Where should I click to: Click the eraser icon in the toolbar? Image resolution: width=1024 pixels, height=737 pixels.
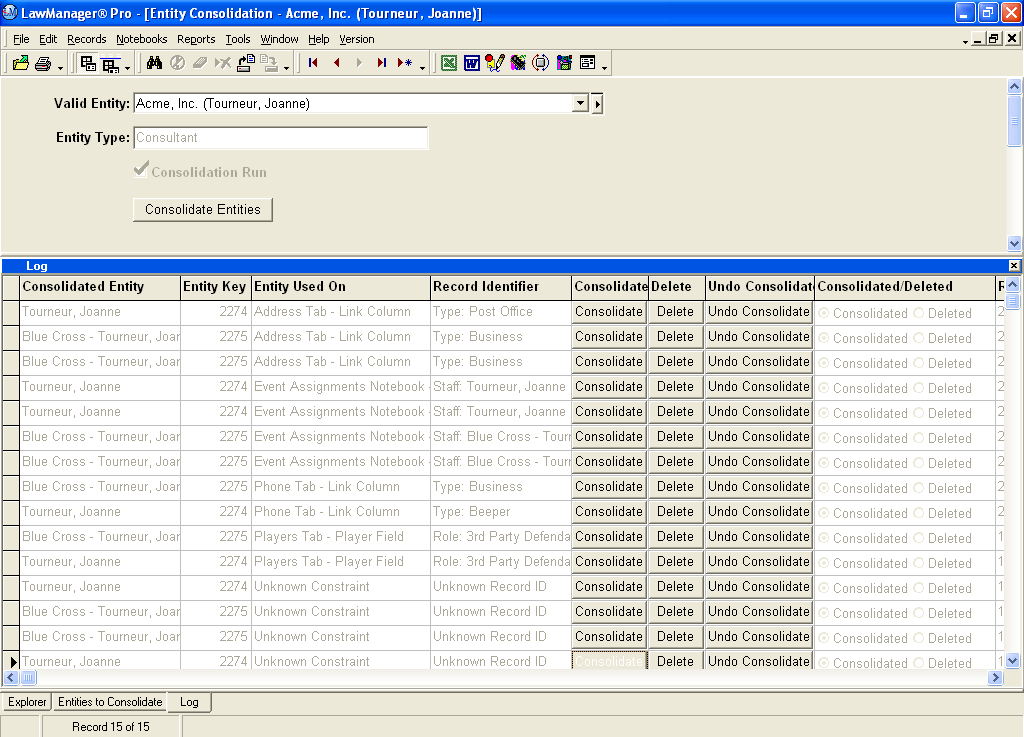200,63
